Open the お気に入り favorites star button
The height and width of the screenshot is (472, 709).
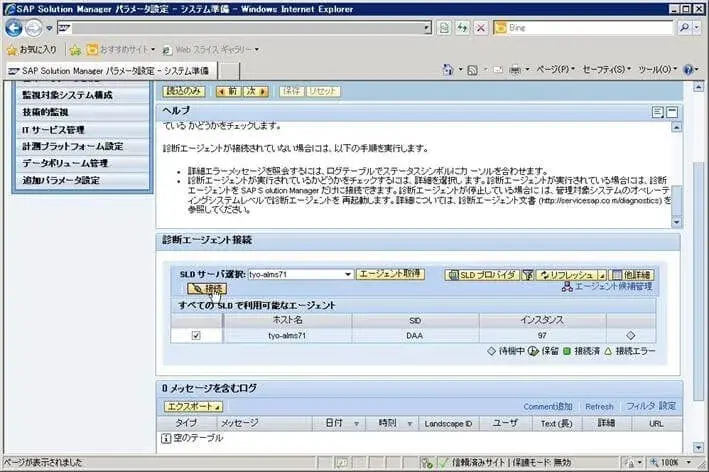tap(32, 49)
